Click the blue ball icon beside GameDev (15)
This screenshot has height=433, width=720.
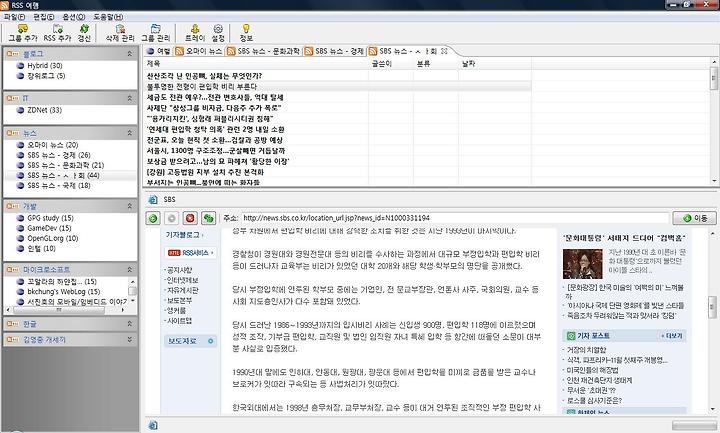point(20,228)
